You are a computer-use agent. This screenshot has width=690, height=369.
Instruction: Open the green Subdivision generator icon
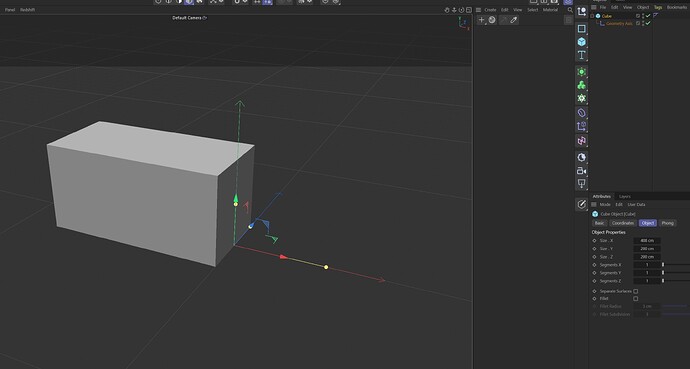pos(581,72)
